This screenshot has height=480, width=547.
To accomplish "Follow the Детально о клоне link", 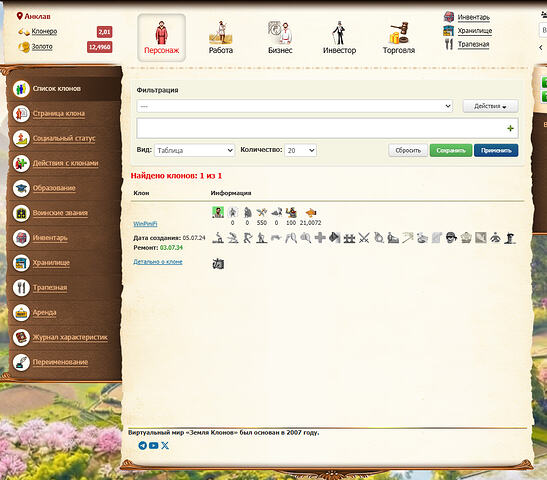I will [158, 262].
